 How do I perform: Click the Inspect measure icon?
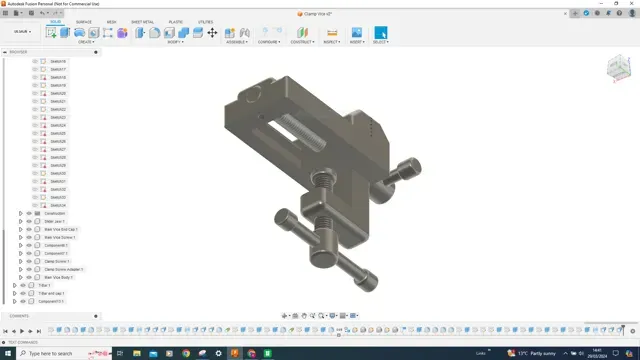coord(332,33)
